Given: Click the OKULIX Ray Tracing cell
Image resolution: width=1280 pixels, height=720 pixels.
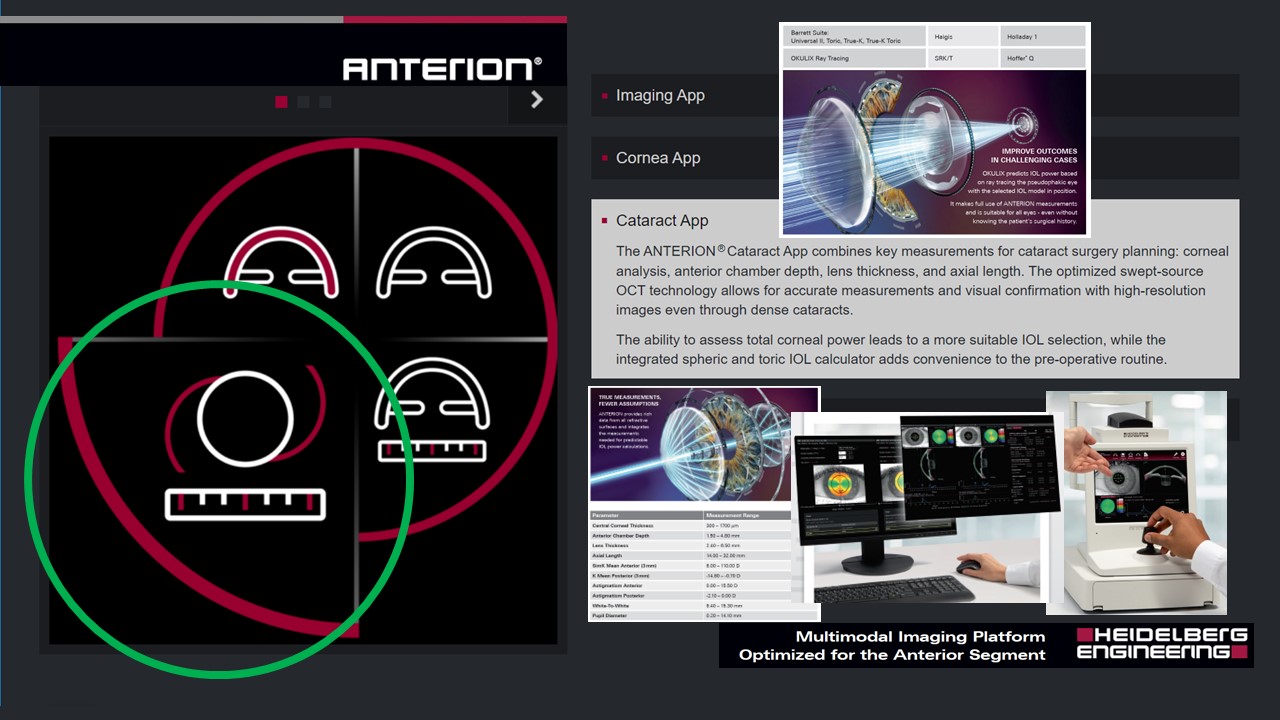Looking at the screenshot, I should point(854,58).
